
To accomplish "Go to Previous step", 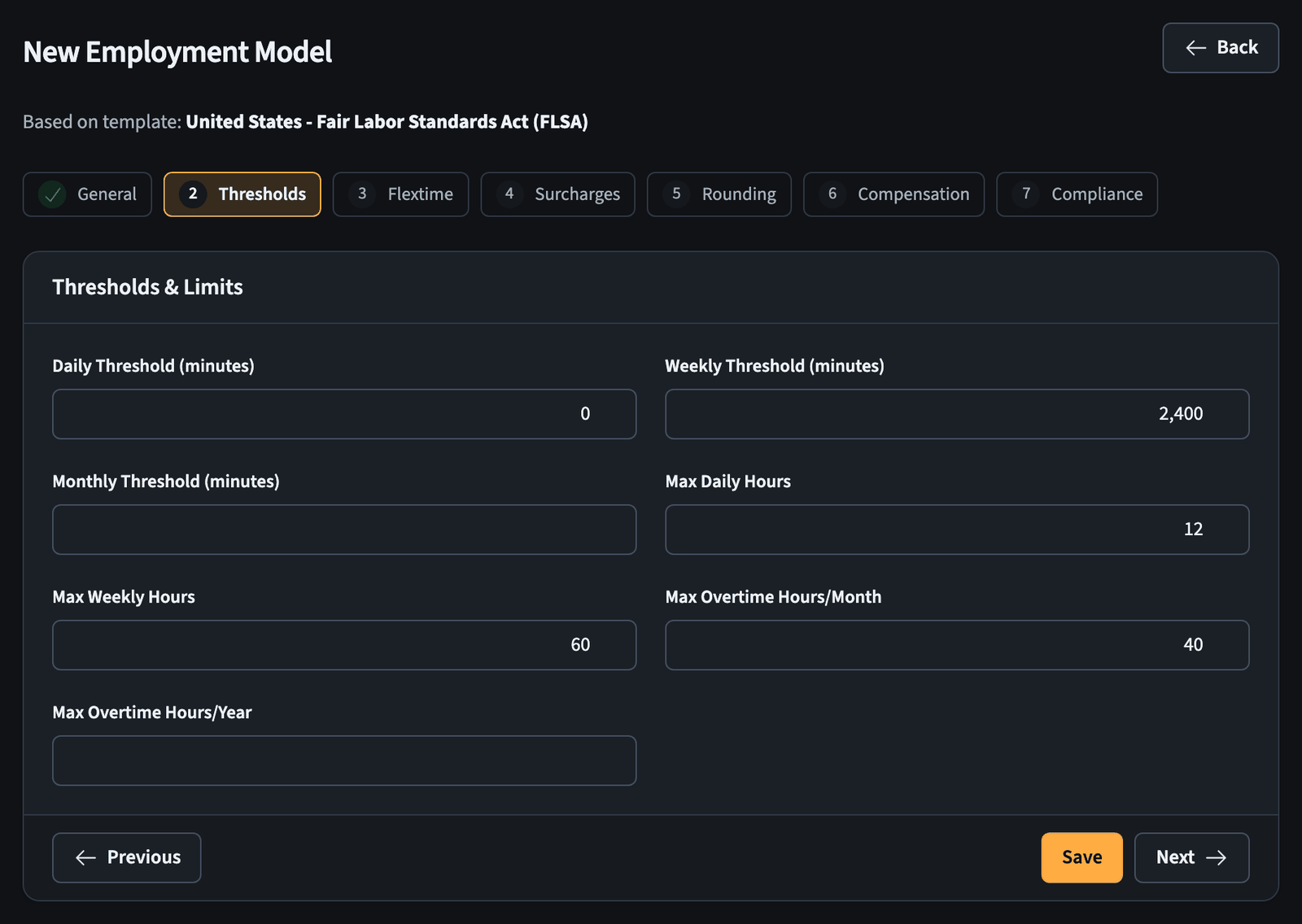I will click(x=127, y=857).
